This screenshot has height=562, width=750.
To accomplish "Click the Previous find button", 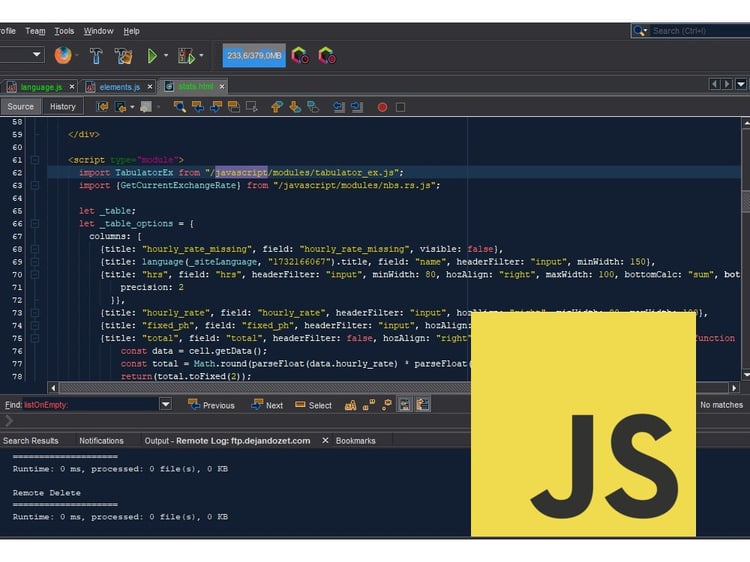I will [211, 405].
